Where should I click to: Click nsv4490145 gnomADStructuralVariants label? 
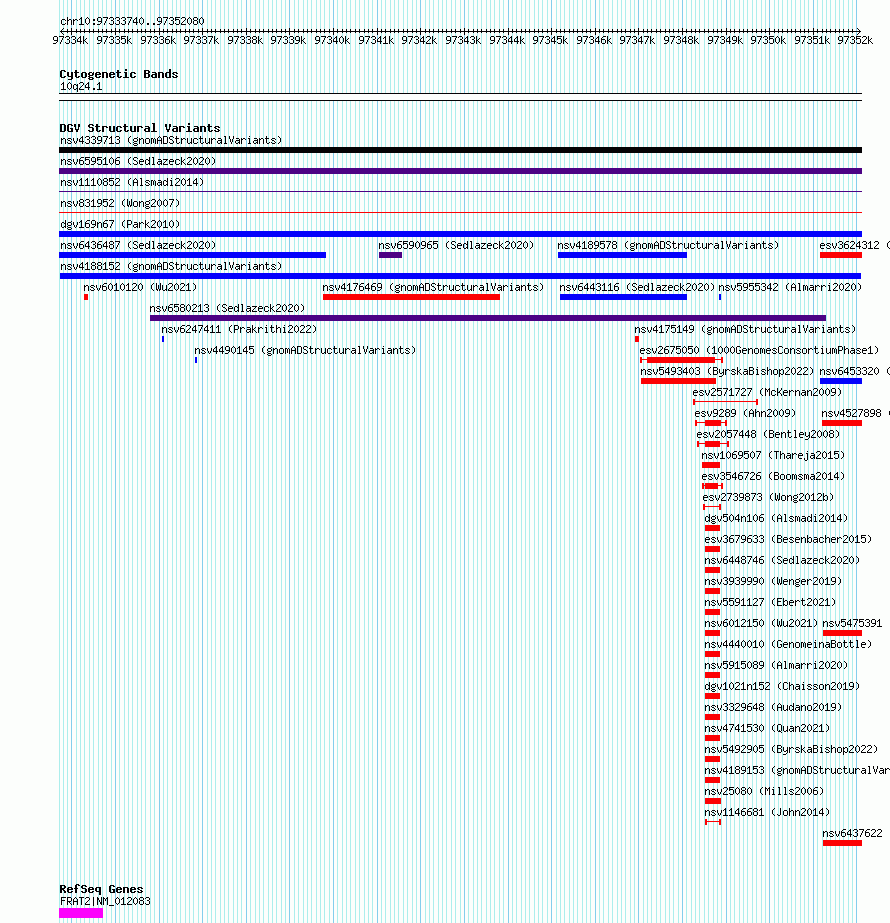click(x=305, y=350)
